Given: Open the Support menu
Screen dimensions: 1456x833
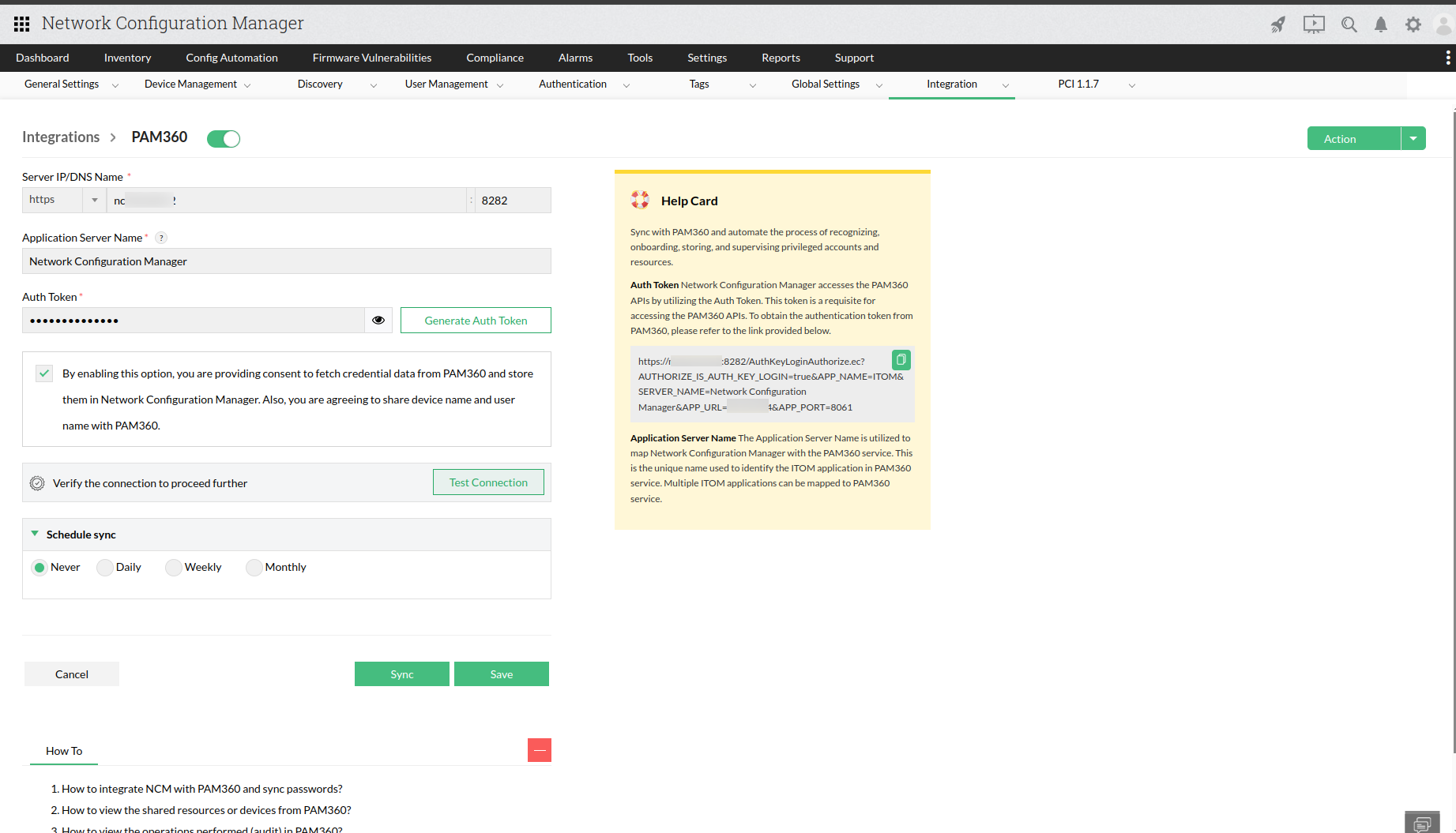Looking at the screenshot, I should (854, 58).
